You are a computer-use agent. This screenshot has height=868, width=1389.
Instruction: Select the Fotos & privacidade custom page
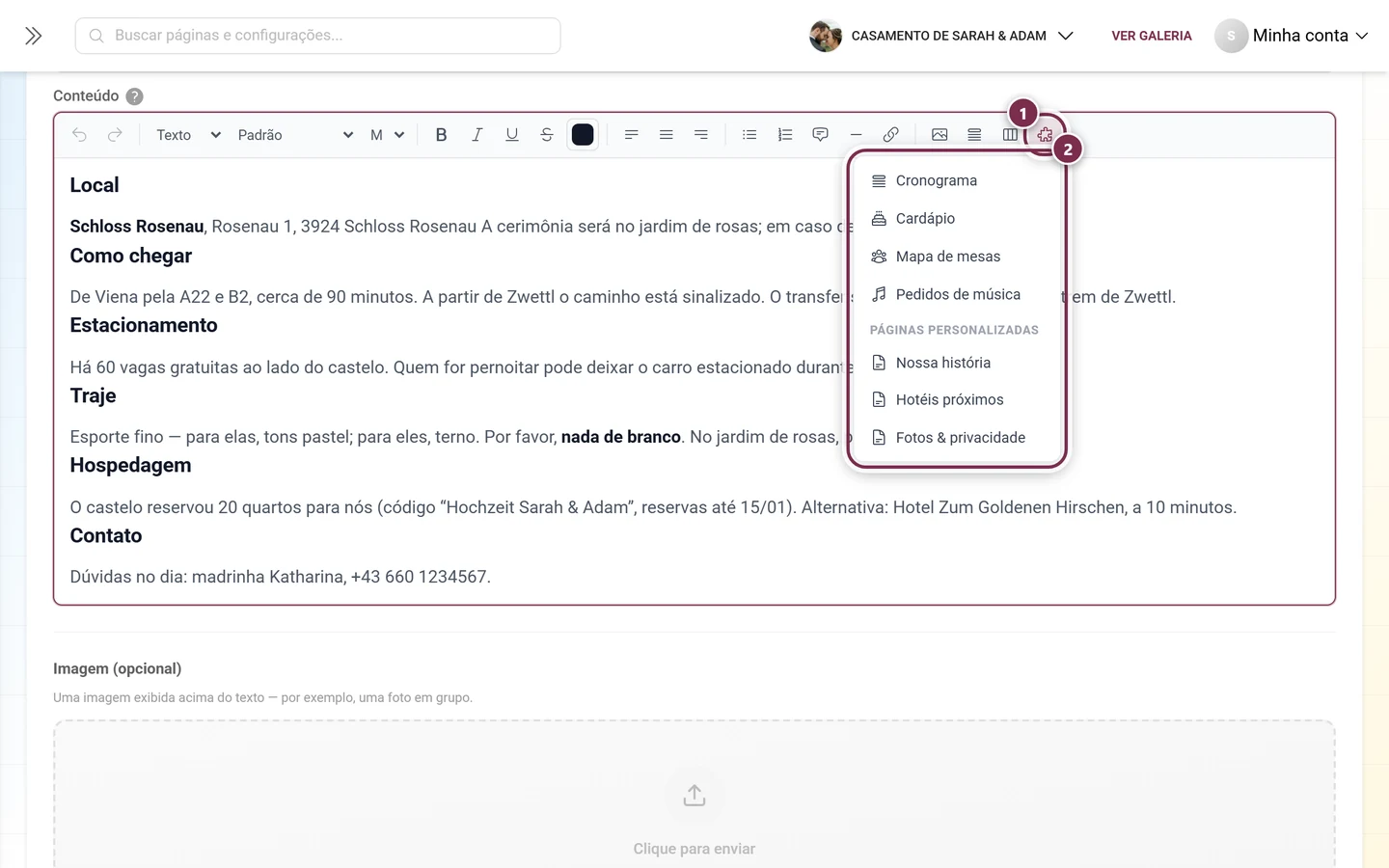[957, 437]
